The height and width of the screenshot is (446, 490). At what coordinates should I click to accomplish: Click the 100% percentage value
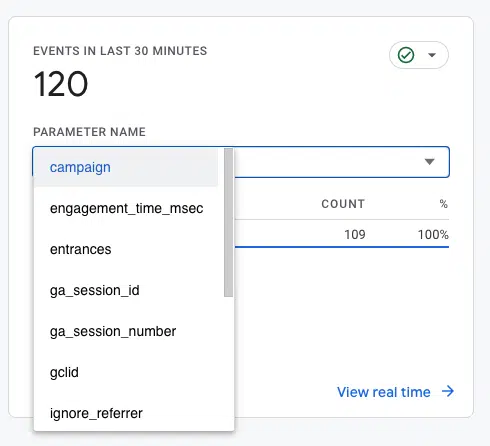coord(433,235)
